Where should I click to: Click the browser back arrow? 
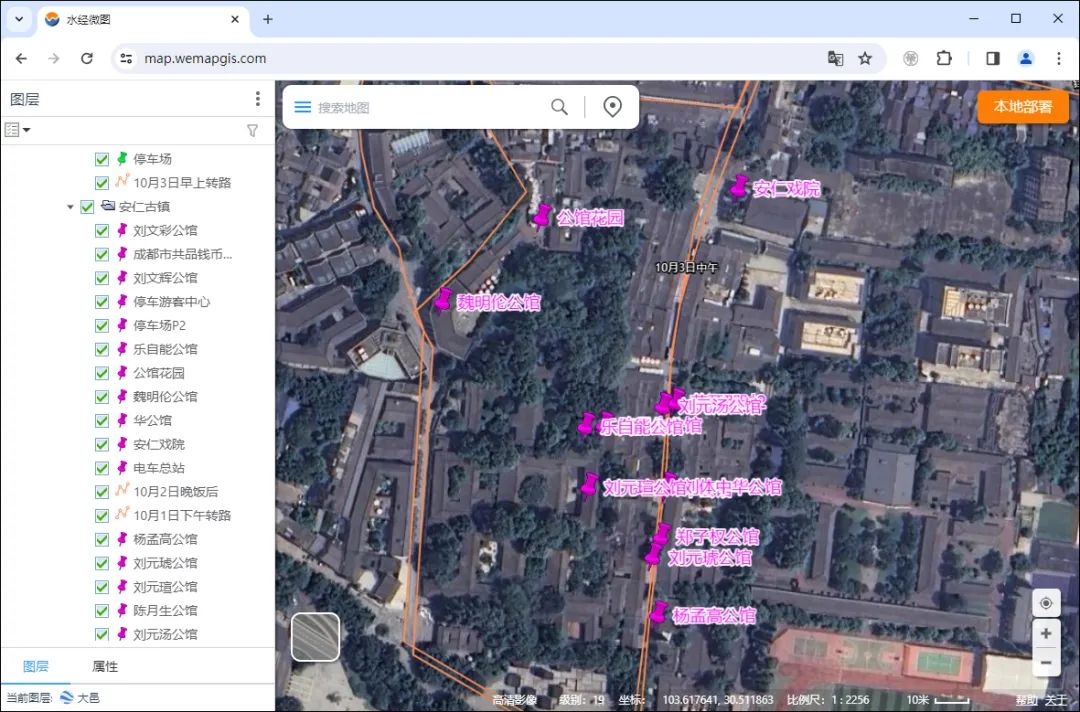pos(21,59)
